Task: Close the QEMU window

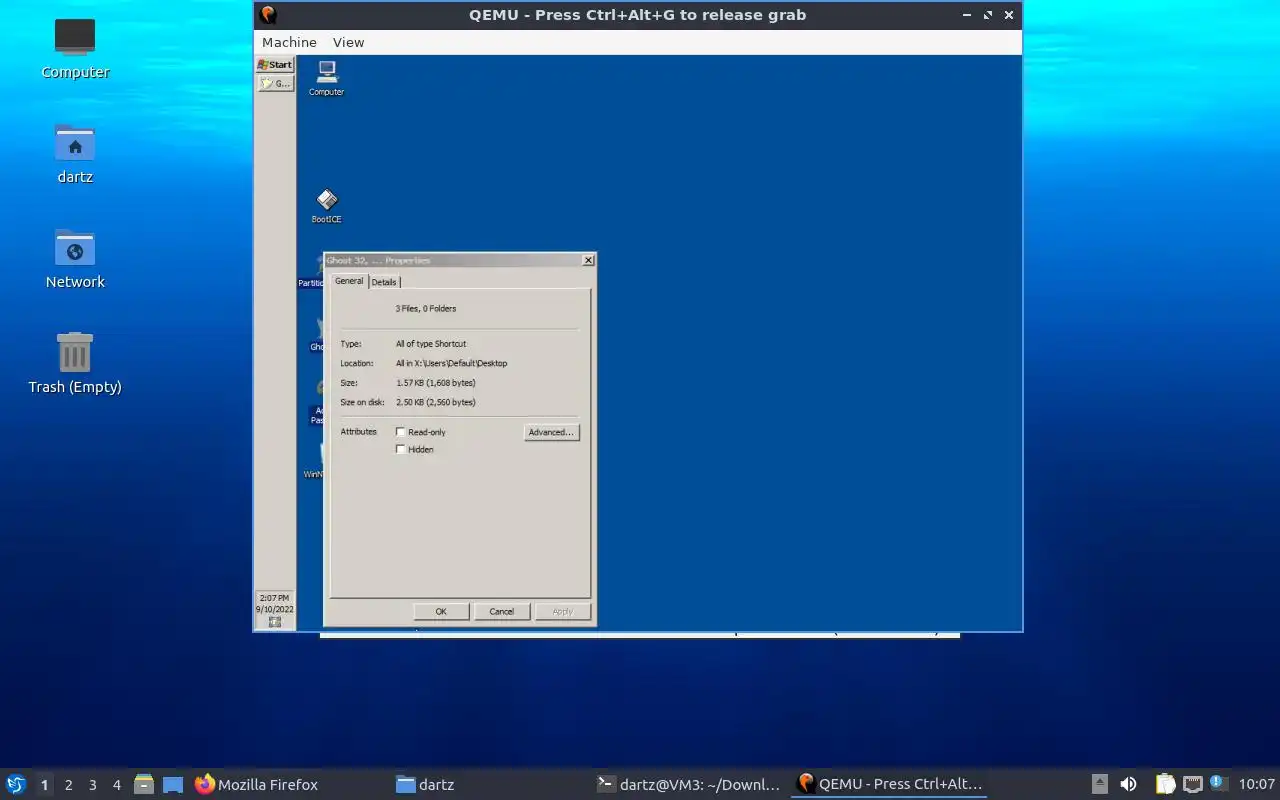Action: 1009,15
